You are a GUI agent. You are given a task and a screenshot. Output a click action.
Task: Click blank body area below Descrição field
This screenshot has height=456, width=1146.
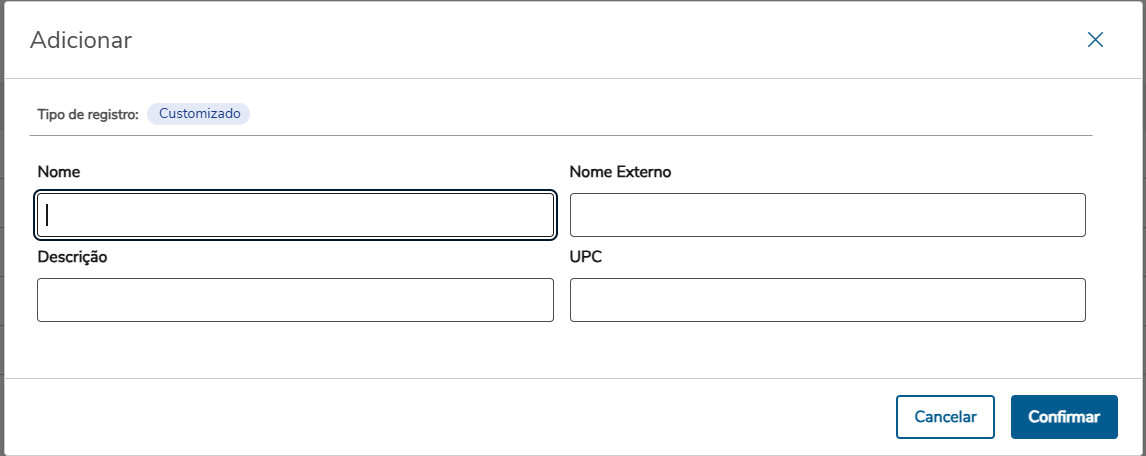pos(295,350)
